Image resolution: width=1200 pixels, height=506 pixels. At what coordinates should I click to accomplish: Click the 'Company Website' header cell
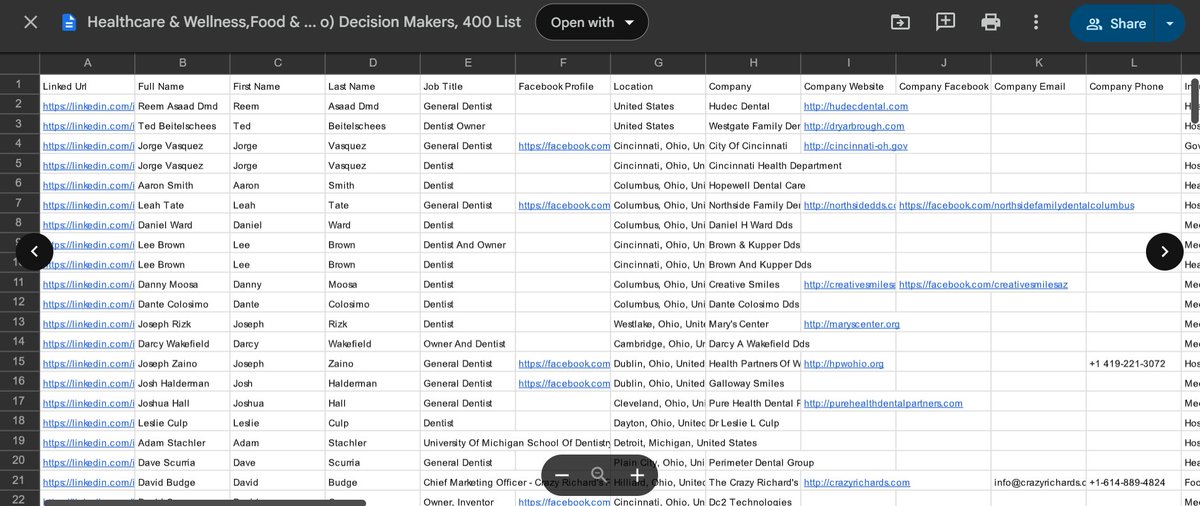(x=848, y=86)
